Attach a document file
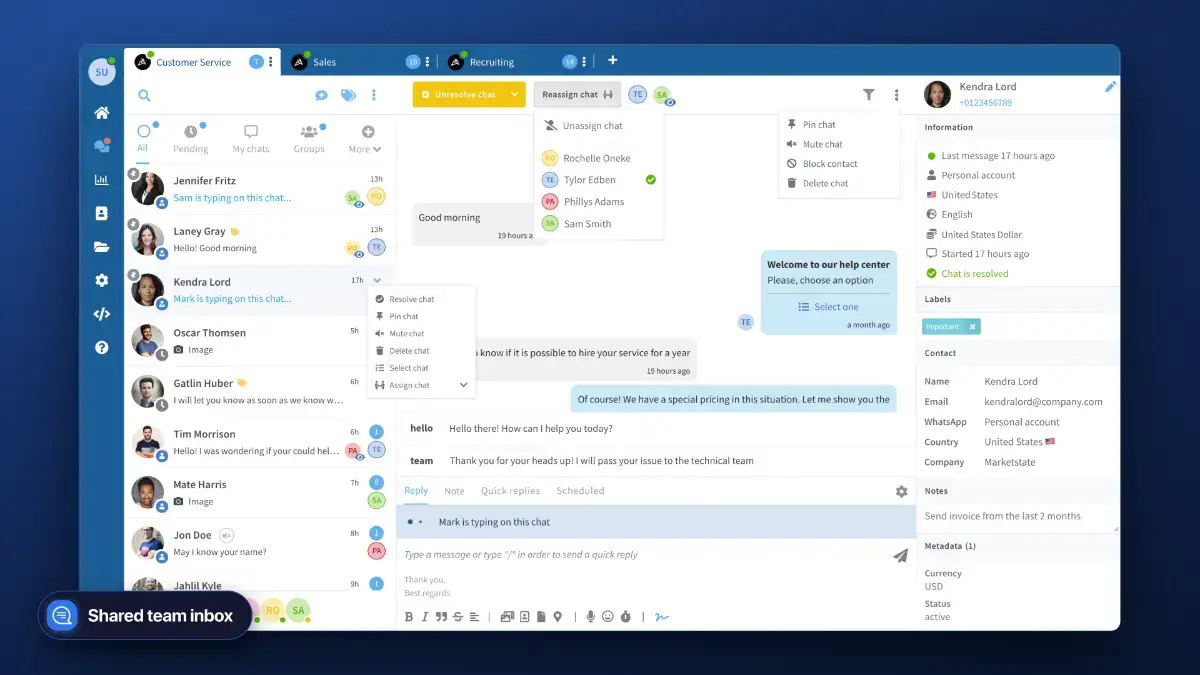The height and width of the screenshot is (675, 1200). 541,617
